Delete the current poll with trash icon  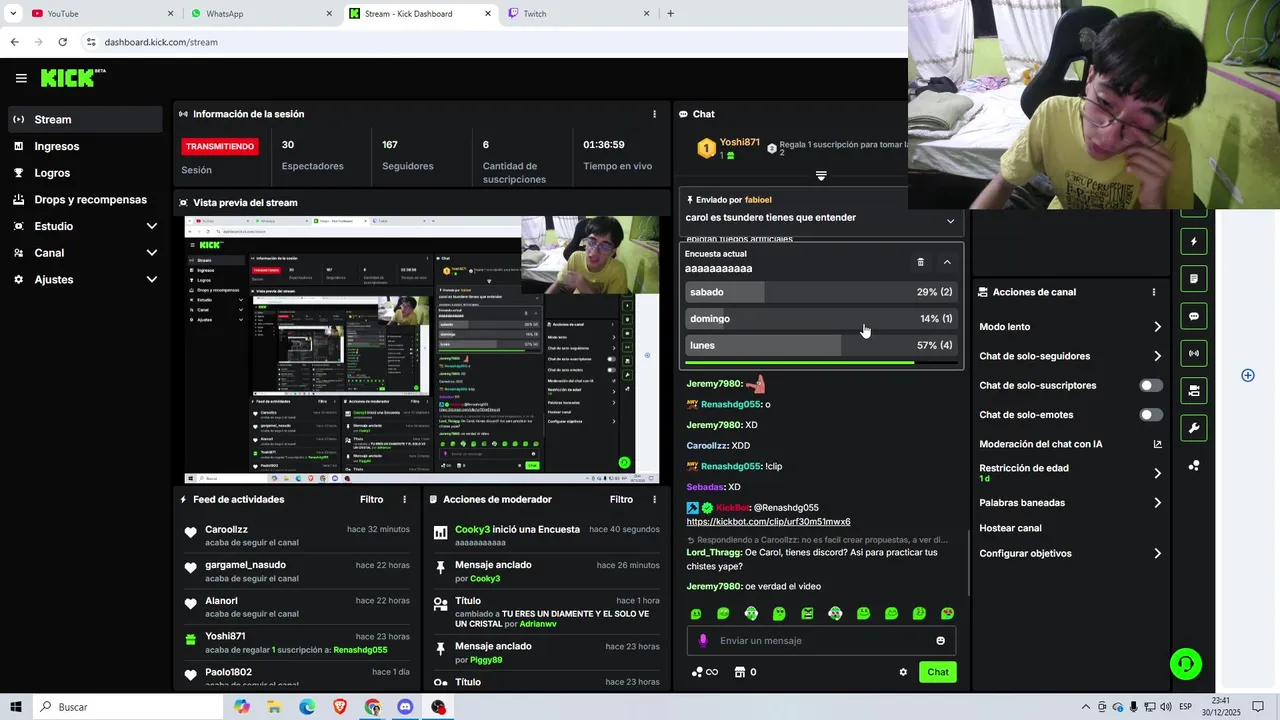[x=921, y=262]
